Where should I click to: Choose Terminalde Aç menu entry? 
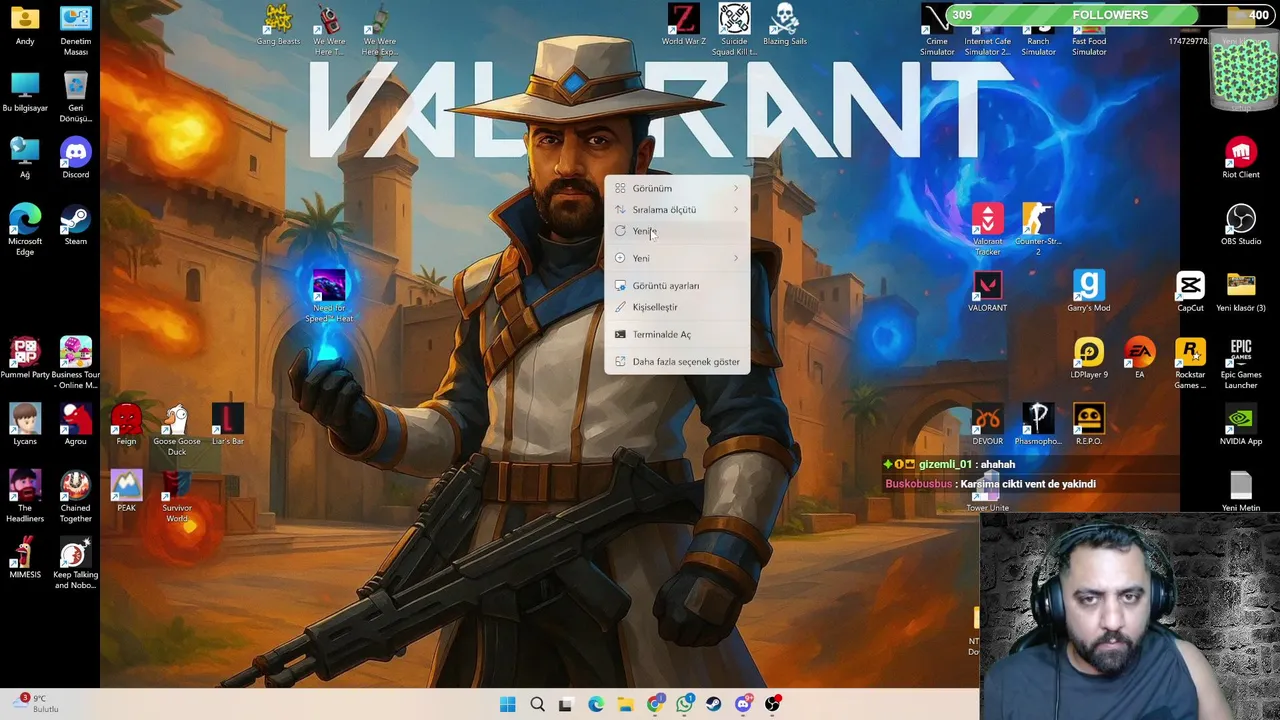(x=677, y=334)
